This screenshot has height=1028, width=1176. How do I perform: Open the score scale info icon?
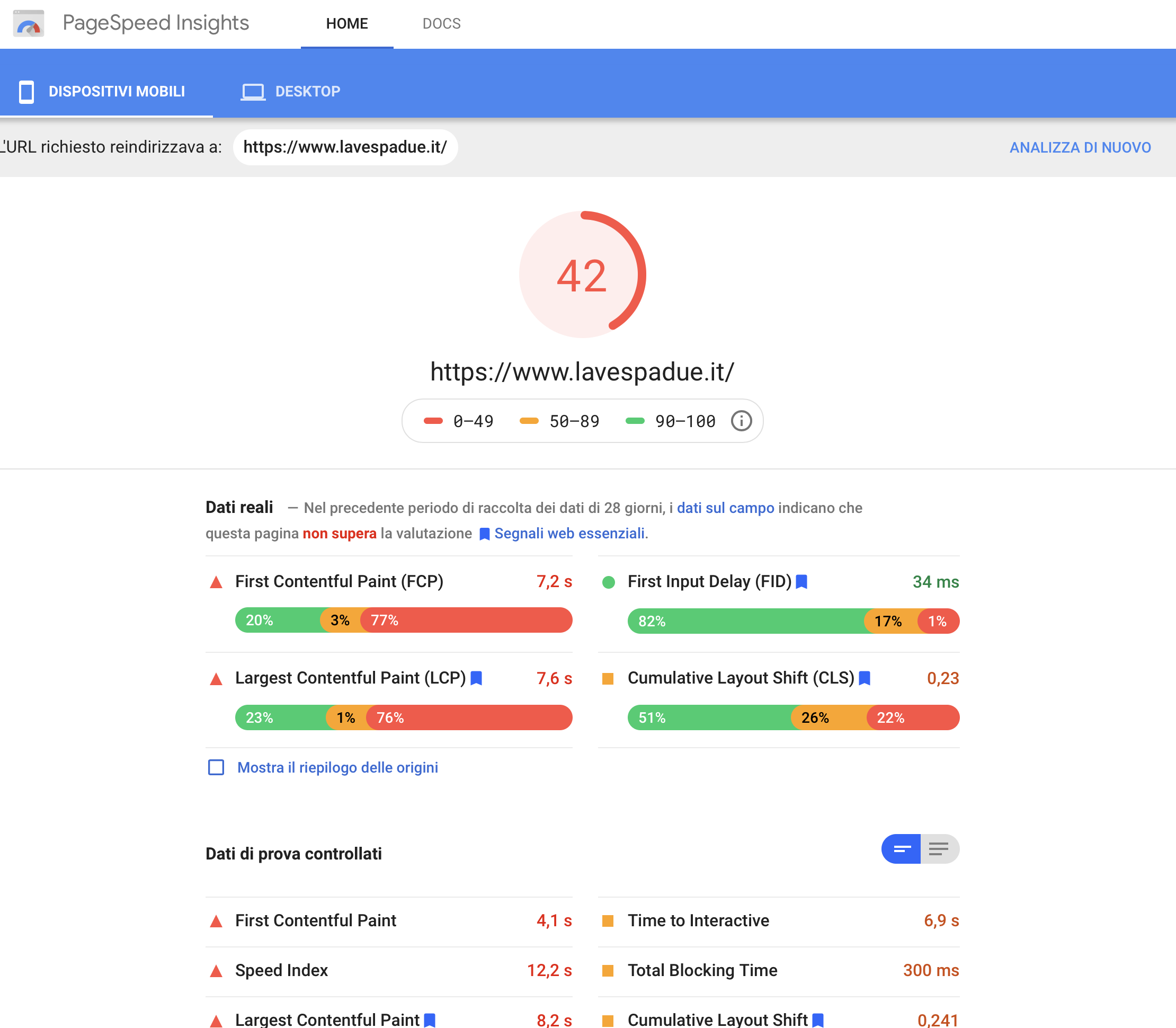(741, 421)
